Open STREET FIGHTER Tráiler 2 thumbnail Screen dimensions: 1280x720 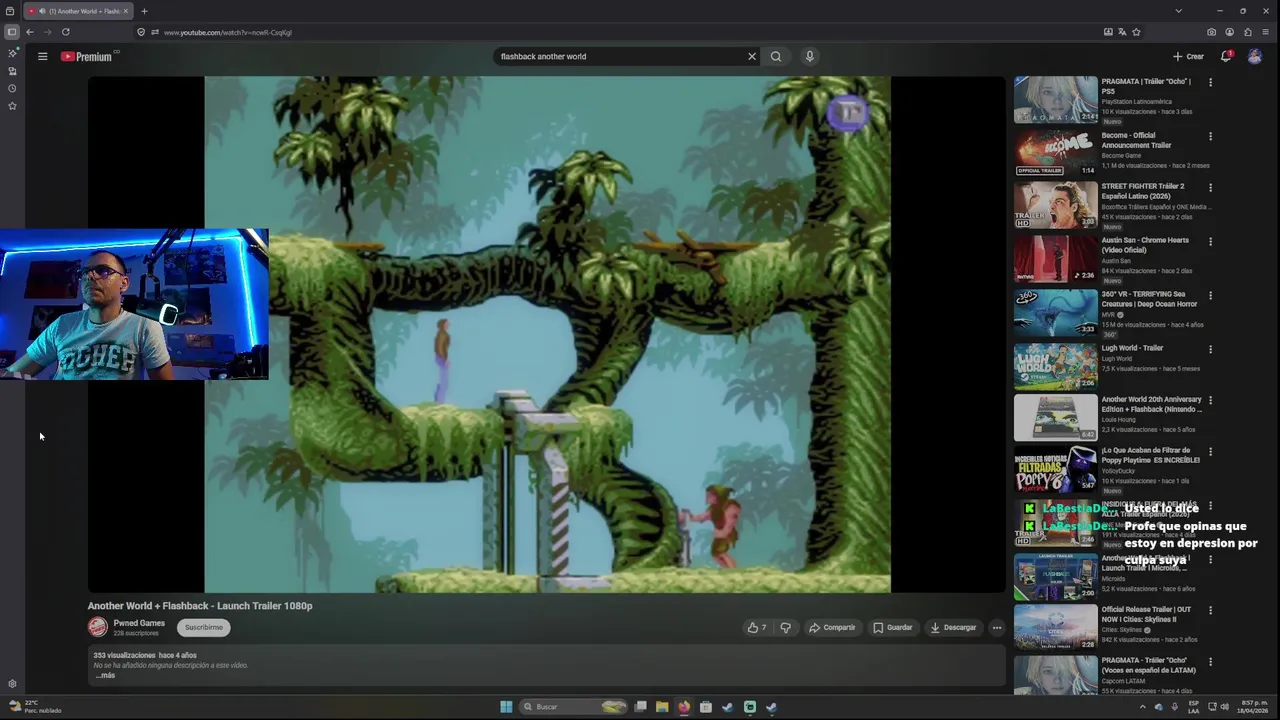click(x=1055, y=204)
